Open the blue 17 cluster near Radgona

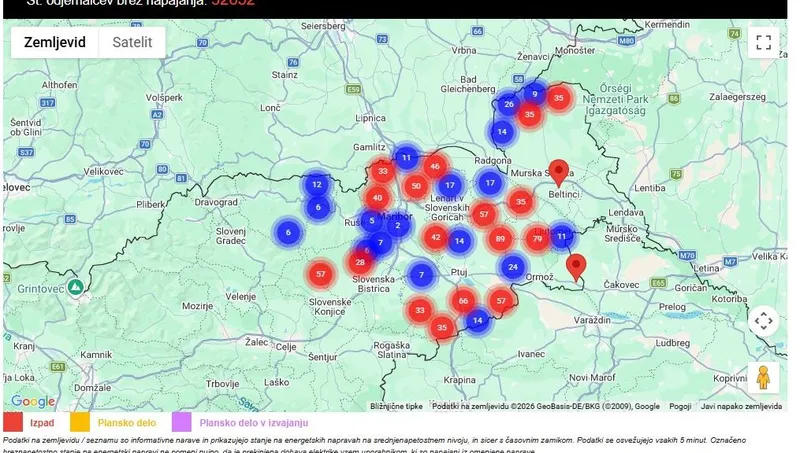pyautogui.click(x=490, y=183)
